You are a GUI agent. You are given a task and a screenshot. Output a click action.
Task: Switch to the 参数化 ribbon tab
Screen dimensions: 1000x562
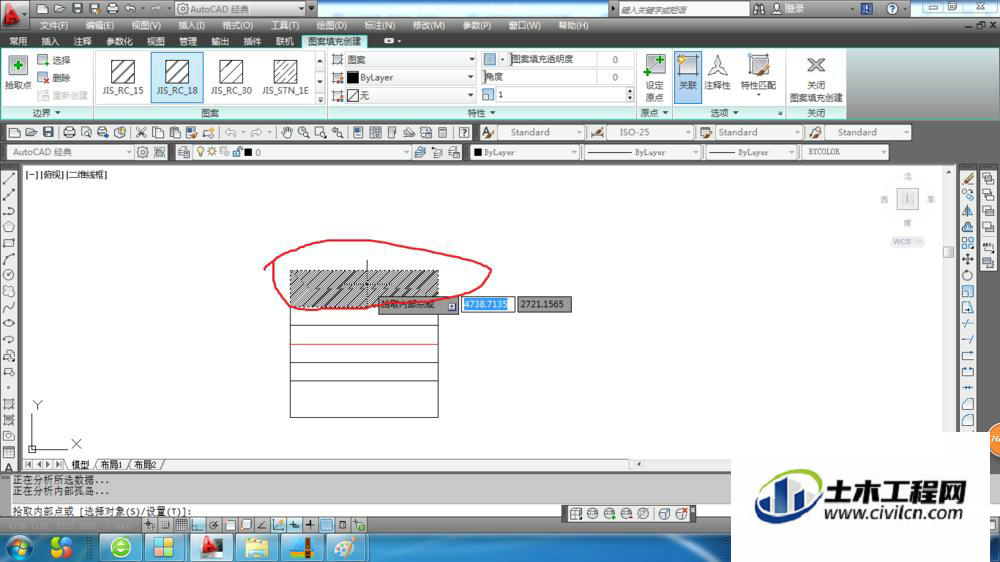pyautogui.click(x=119, y=41)
